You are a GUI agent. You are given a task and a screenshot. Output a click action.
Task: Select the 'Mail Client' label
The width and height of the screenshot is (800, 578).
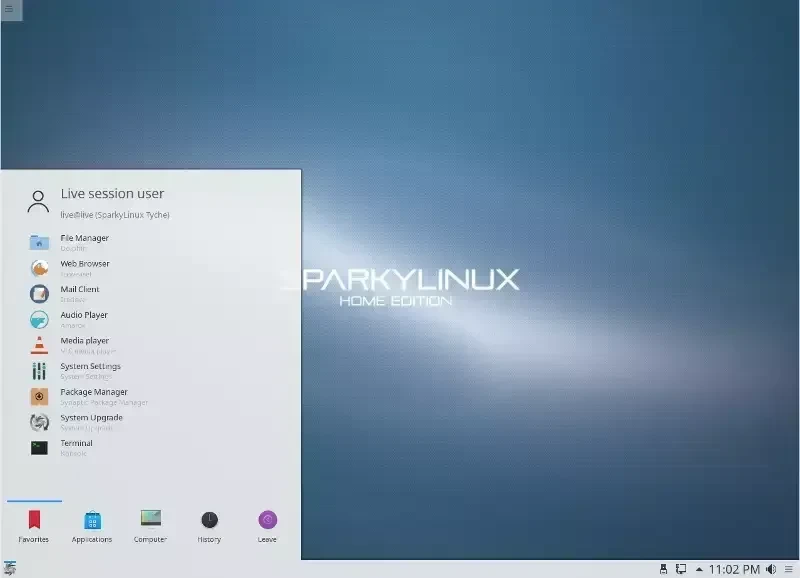(x=80, y=289)
